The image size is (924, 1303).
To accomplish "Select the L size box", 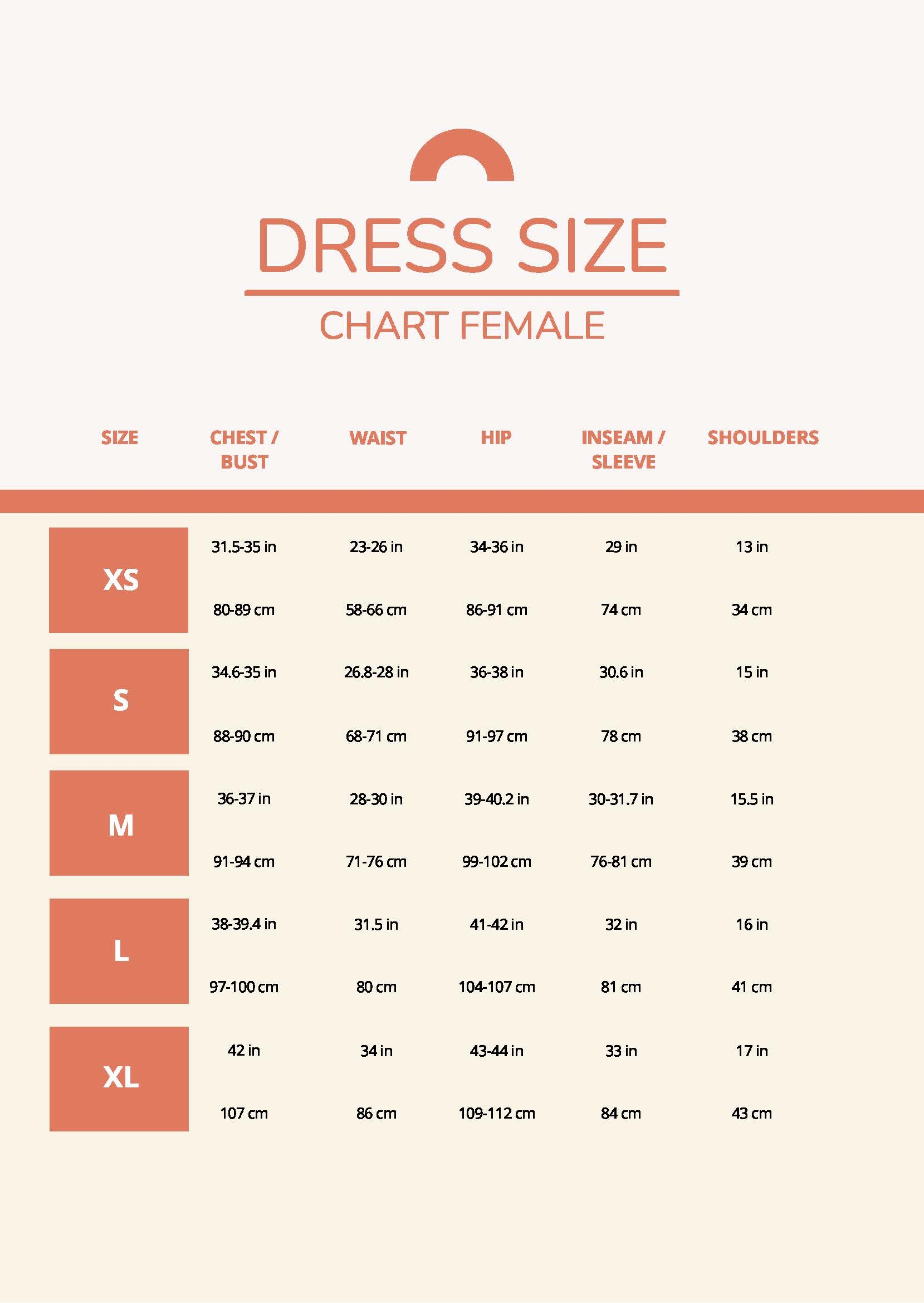I will [119, 951].
